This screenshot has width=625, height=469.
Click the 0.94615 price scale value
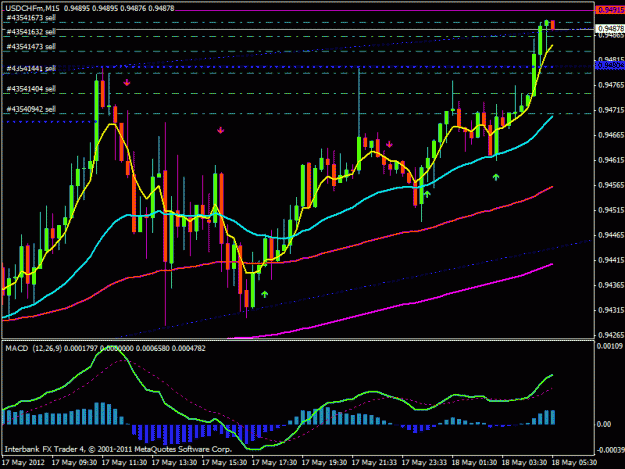(x=611, y=160)
